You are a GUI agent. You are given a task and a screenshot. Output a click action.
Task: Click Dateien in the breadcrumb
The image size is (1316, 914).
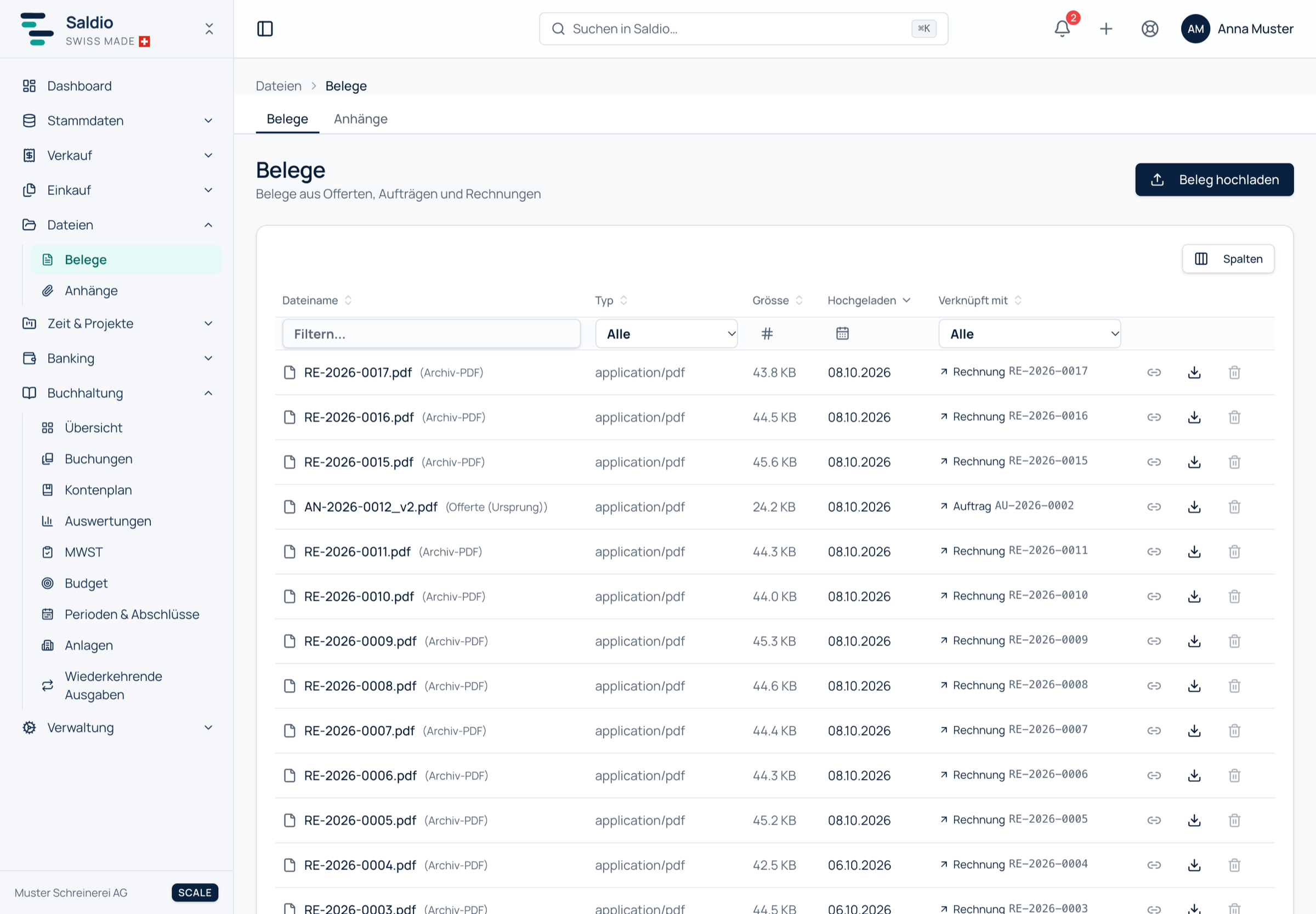278,86
